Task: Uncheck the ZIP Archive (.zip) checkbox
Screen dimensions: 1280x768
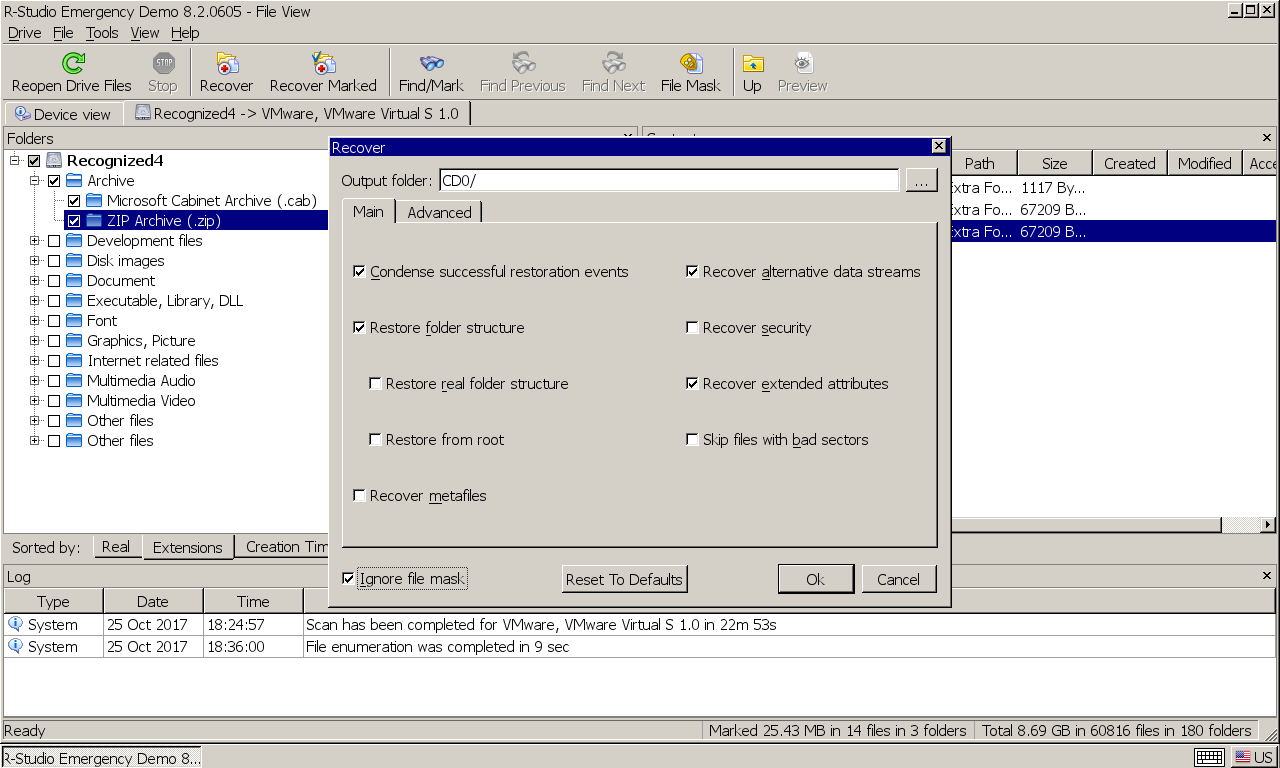Action: coord(74,221)
